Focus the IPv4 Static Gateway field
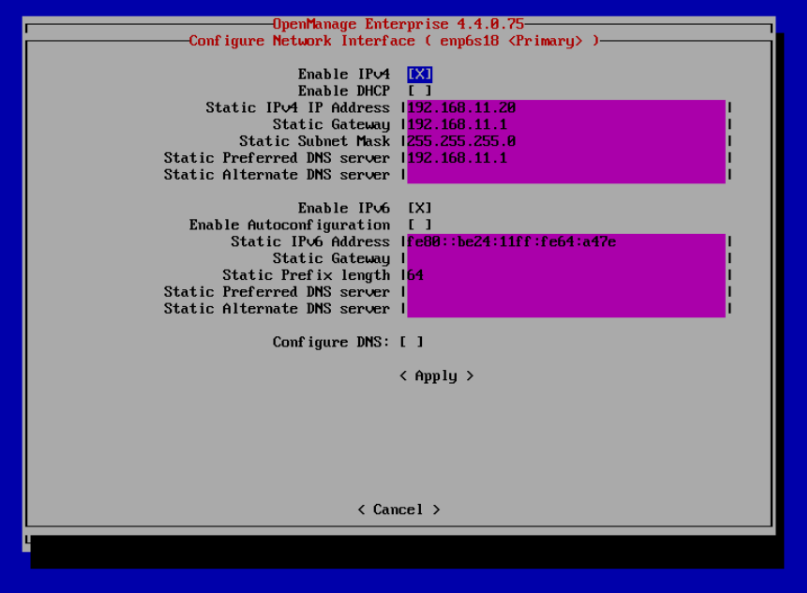Viewport: 807px width, 593px height. pyautogui.click(x=566, y=125)
